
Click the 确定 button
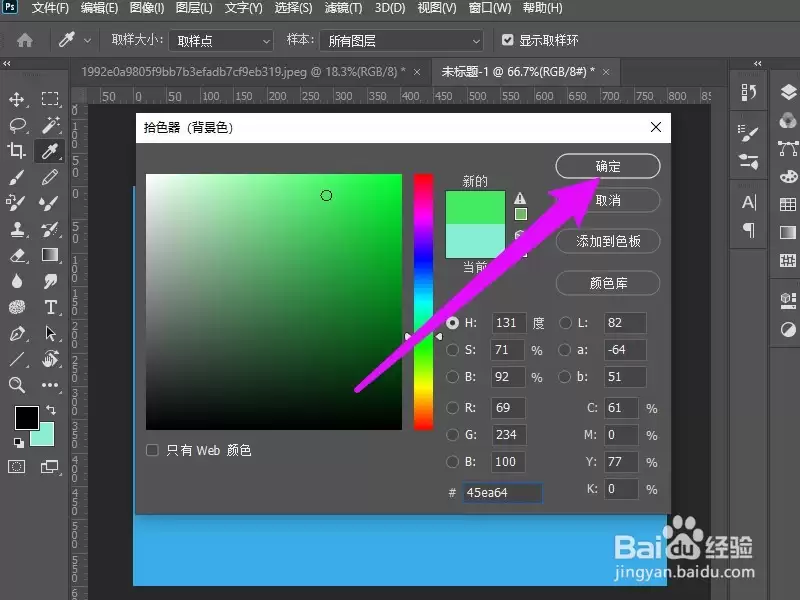pyautogui.click(x=608, y=166)
